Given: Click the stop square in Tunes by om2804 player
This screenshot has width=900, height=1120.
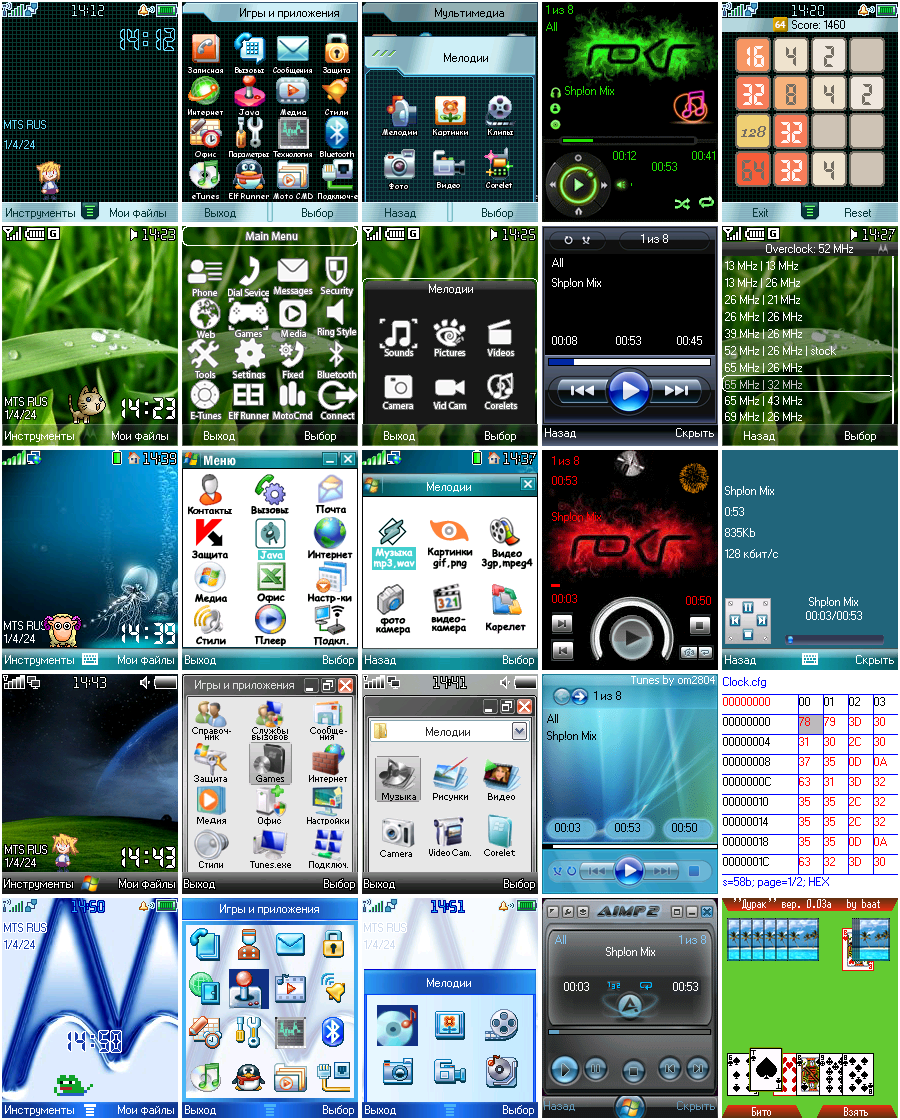Looking at the screenshot, I should (694, 871).
